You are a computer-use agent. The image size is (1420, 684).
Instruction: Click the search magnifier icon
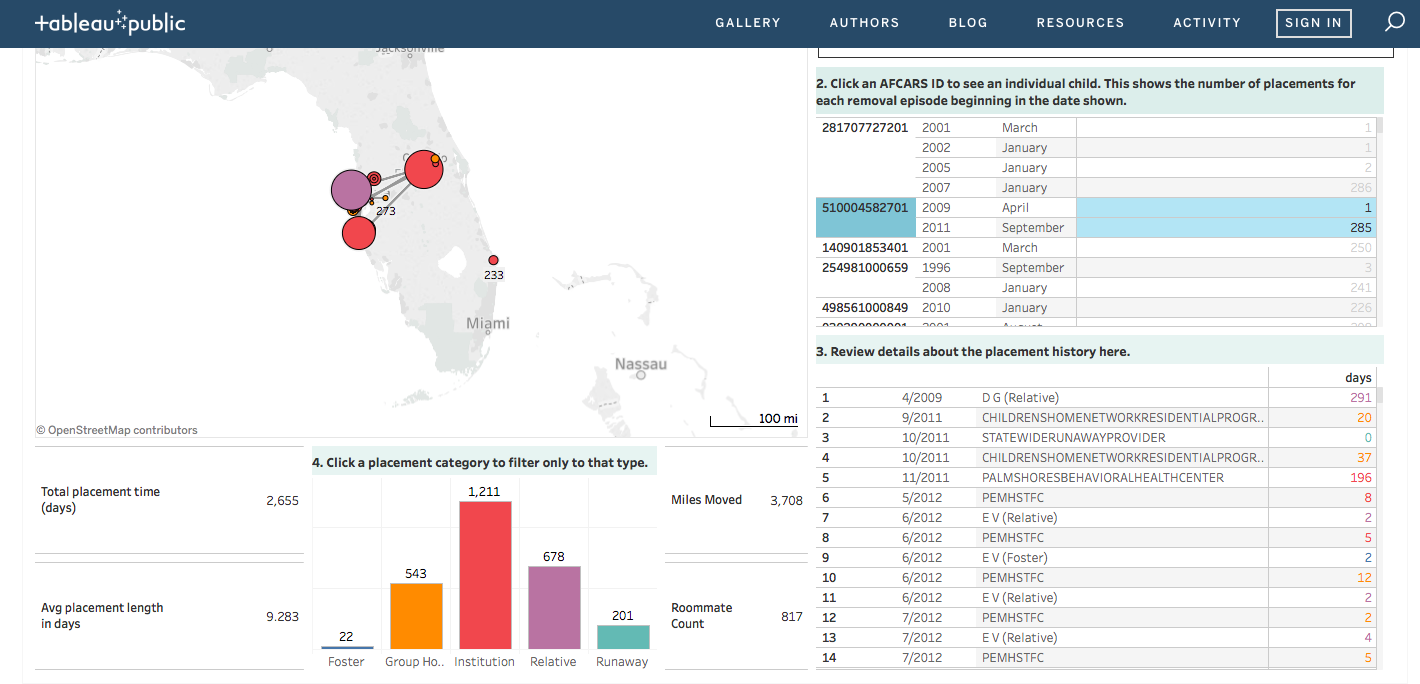[x=1394, y=22]
